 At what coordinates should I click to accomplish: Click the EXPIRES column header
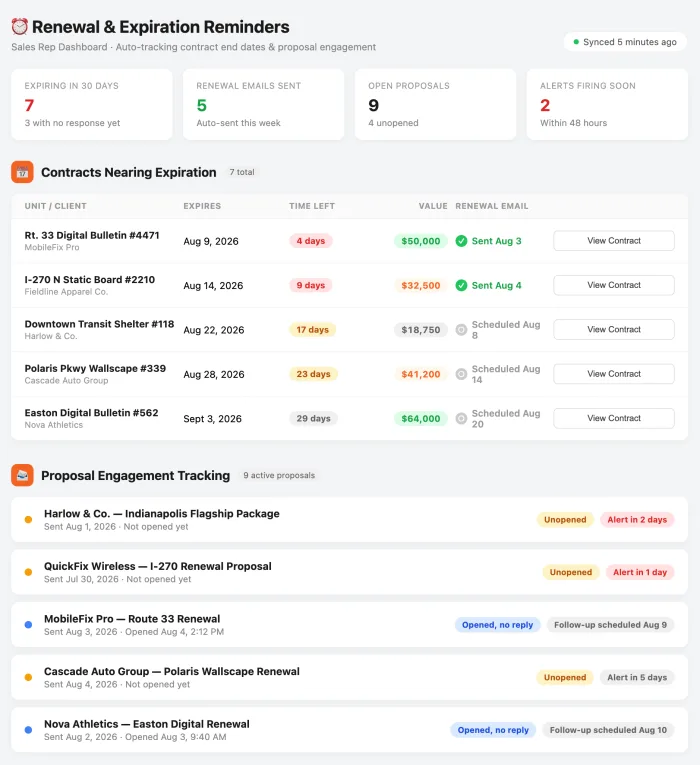coord(202,206)
